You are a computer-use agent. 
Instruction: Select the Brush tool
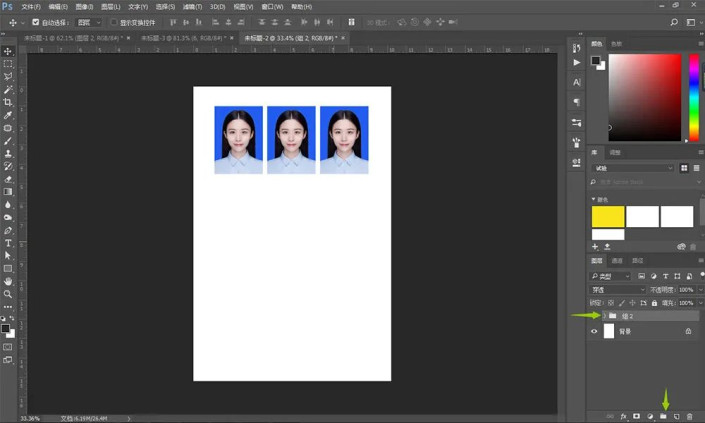(x=8, y=141)
